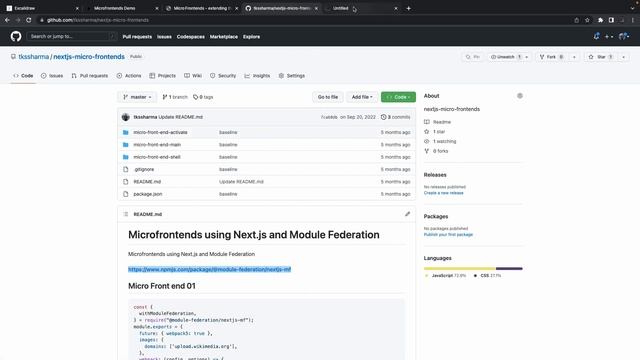The image size is (640, 360).
Task: Open the README table of contents icon
Action: (126, 214)
